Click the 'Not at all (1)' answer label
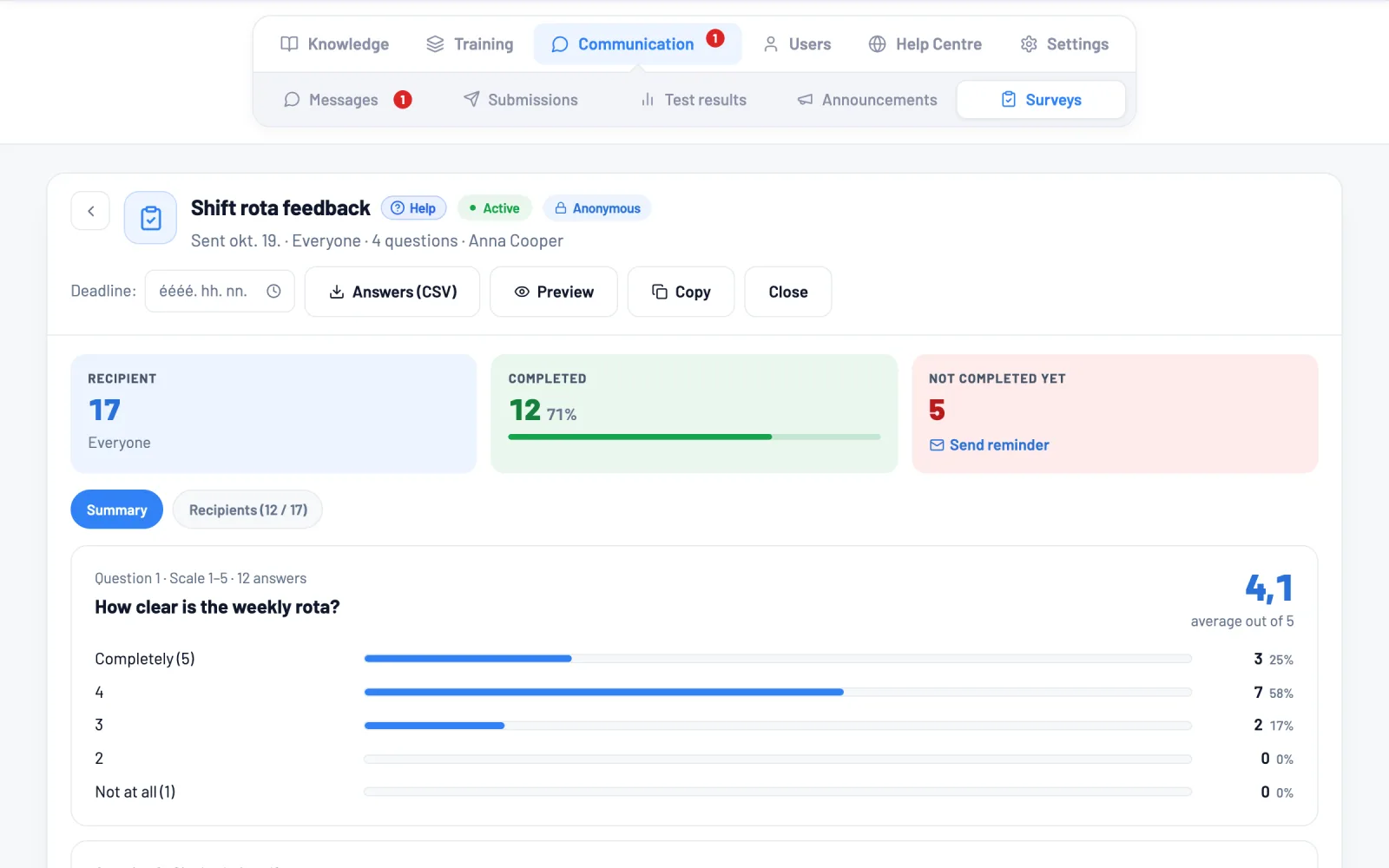The width and height of the screenshot is (1389, 868). pyautogui.click(x=135, y=792)
